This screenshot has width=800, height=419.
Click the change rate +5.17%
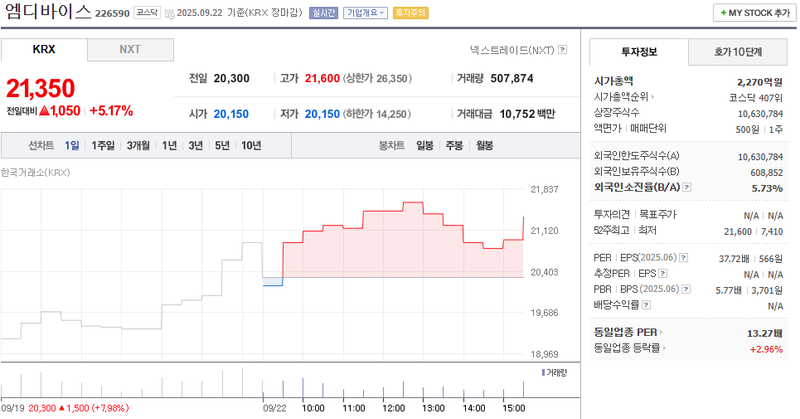tap(111, 111)
